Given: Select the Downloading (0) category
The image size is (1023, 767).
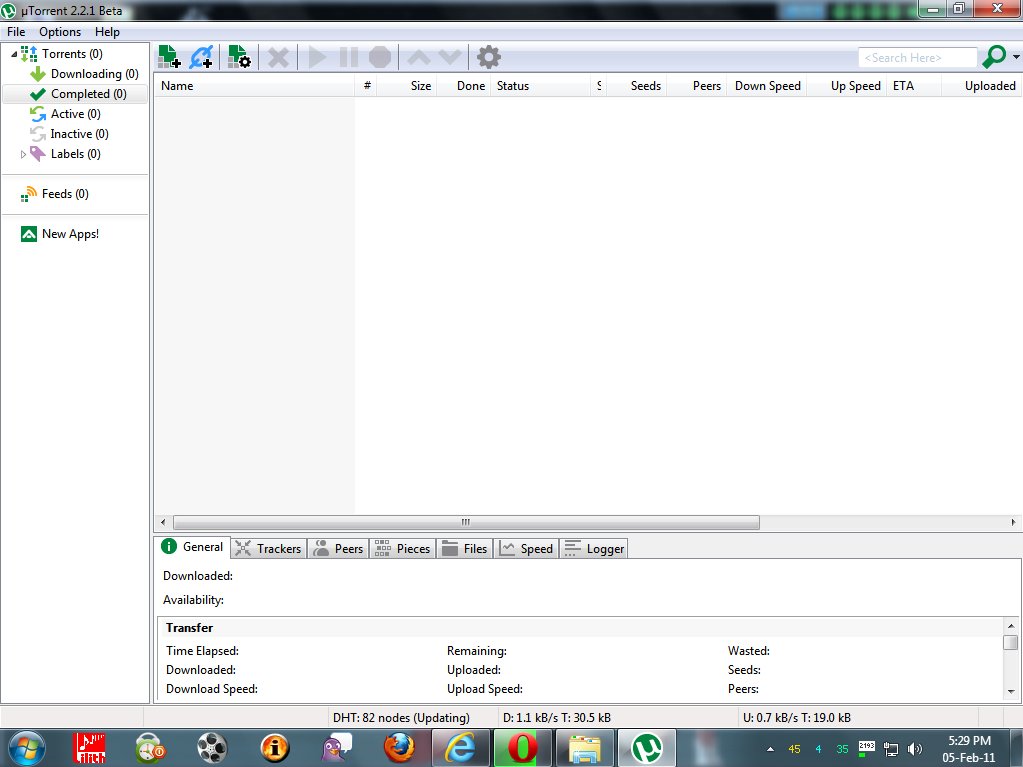Looking at the screenshot, I should [84, 74].
